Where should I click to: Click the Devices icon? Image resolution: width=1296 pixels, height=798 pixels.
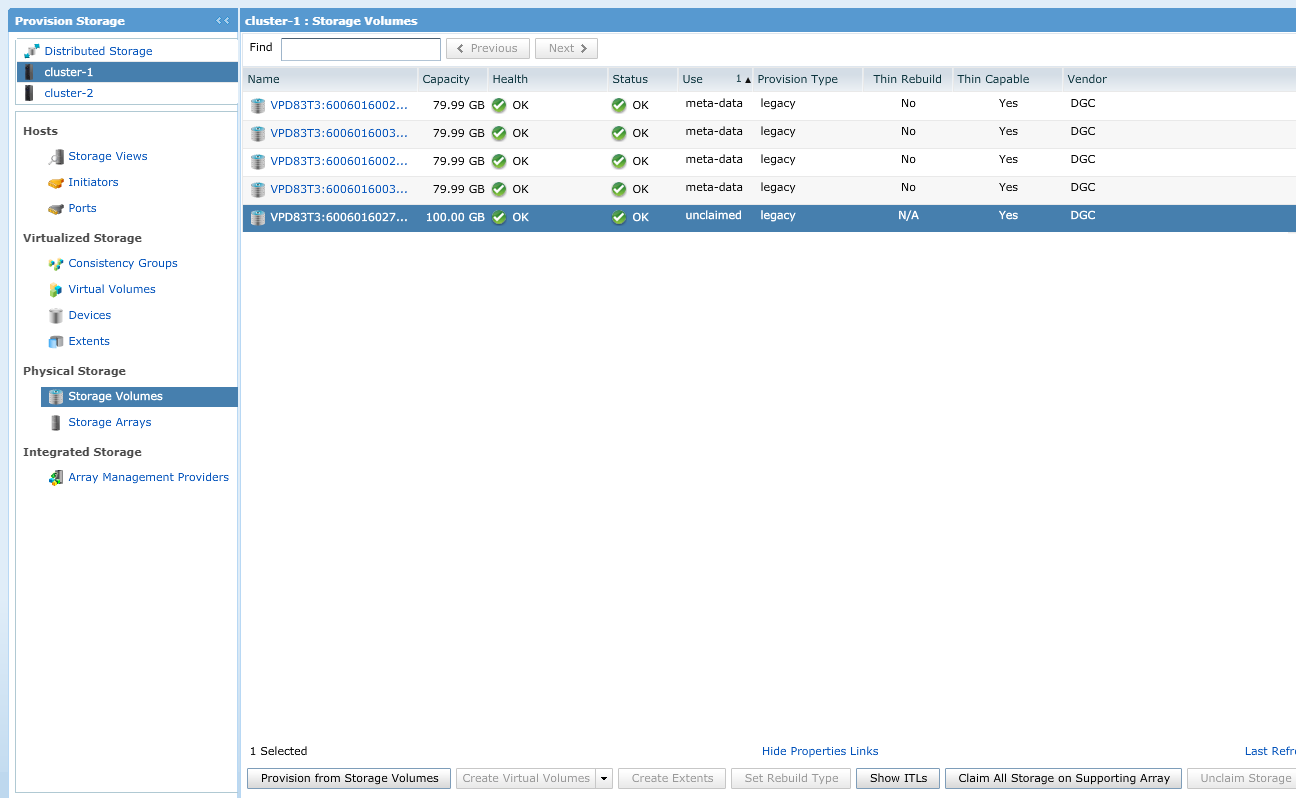click(56, 316)
